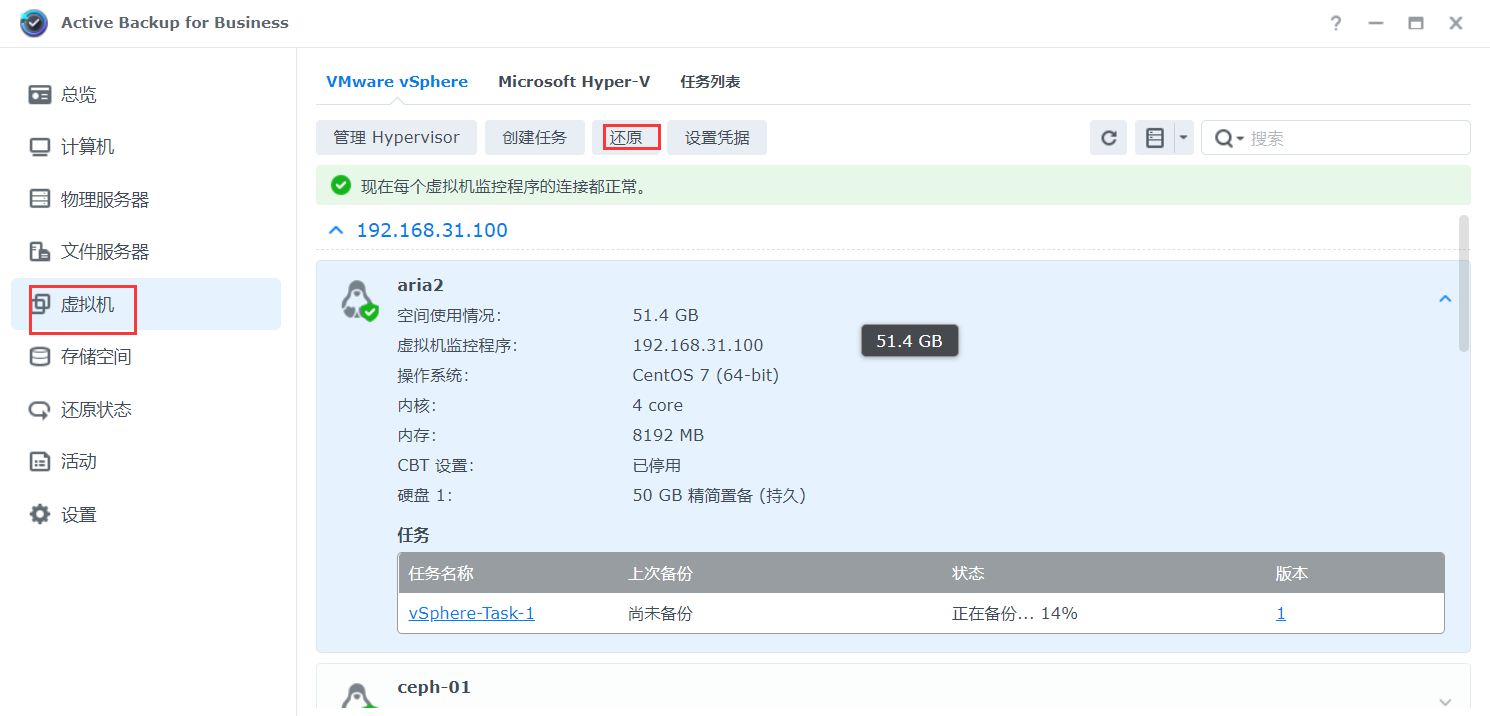Click the 上次备份 column header

660,574
